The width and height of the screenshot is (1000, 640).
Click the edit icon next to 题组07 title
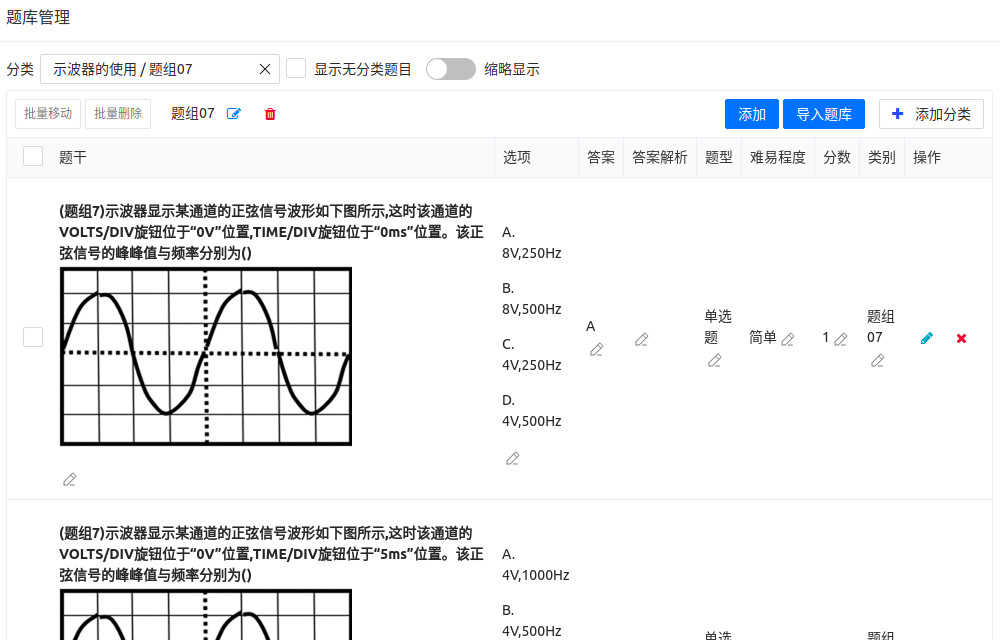coord(234,114)
